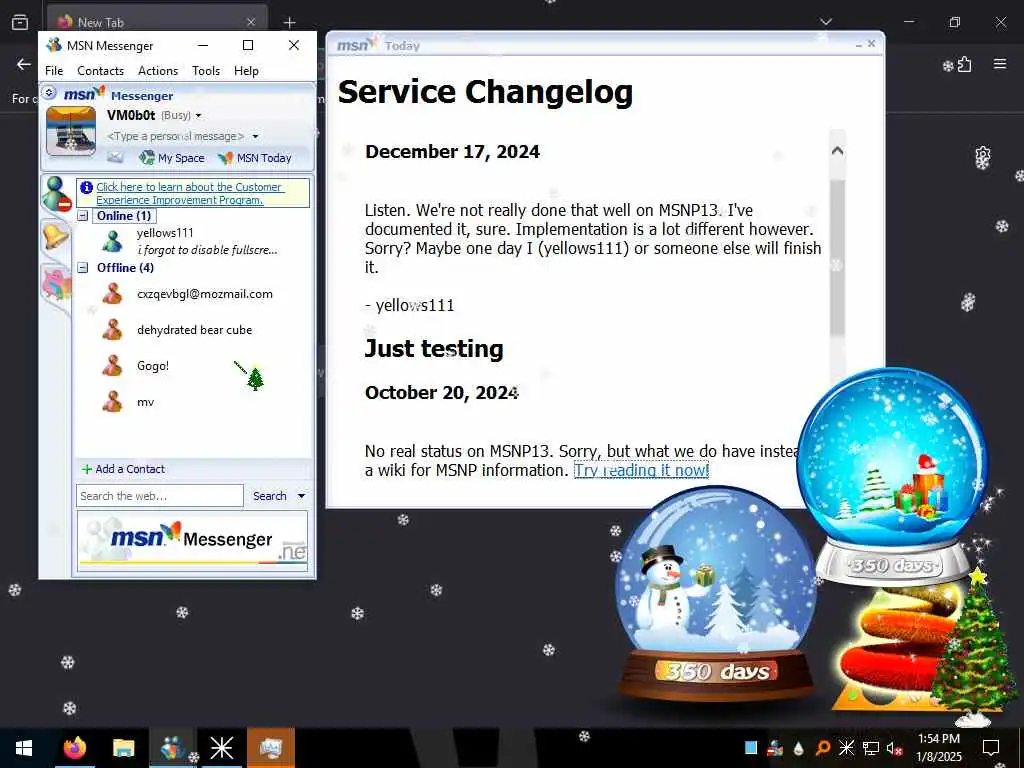Viewport: 1024px width, 768px height.
Task: Select the Firefox New Tab tab
Action: 157,22
